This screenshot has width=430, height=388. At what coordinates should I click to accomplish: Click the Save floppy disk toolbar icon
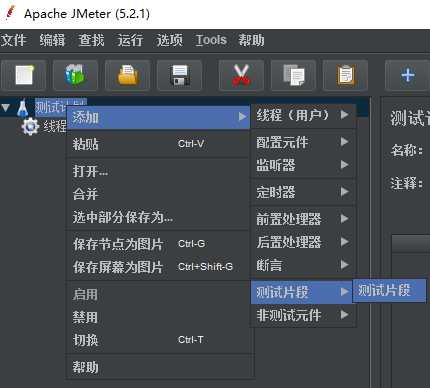click(180, 75)
